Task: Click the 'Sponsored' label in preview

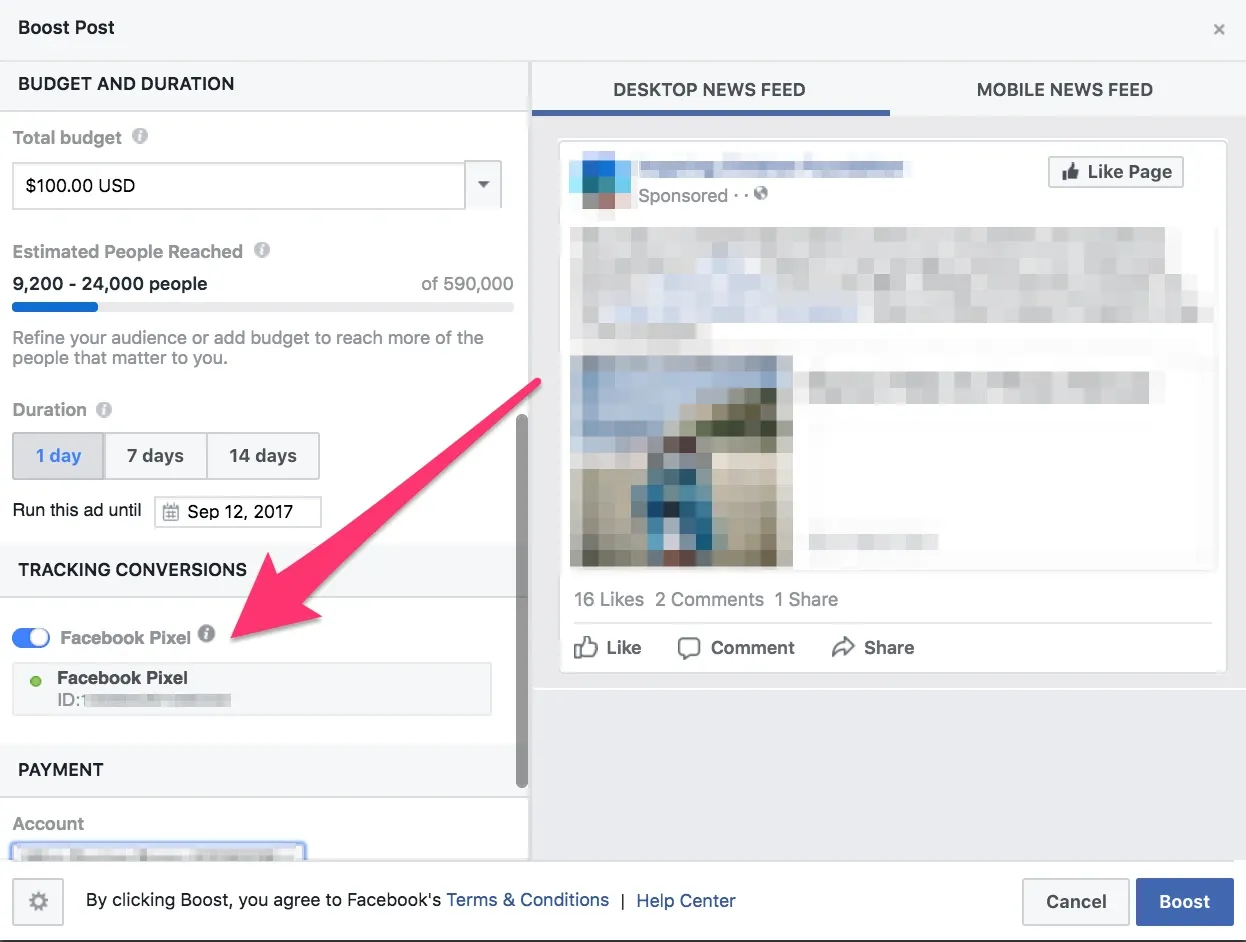Action: [x=683, y=195]
